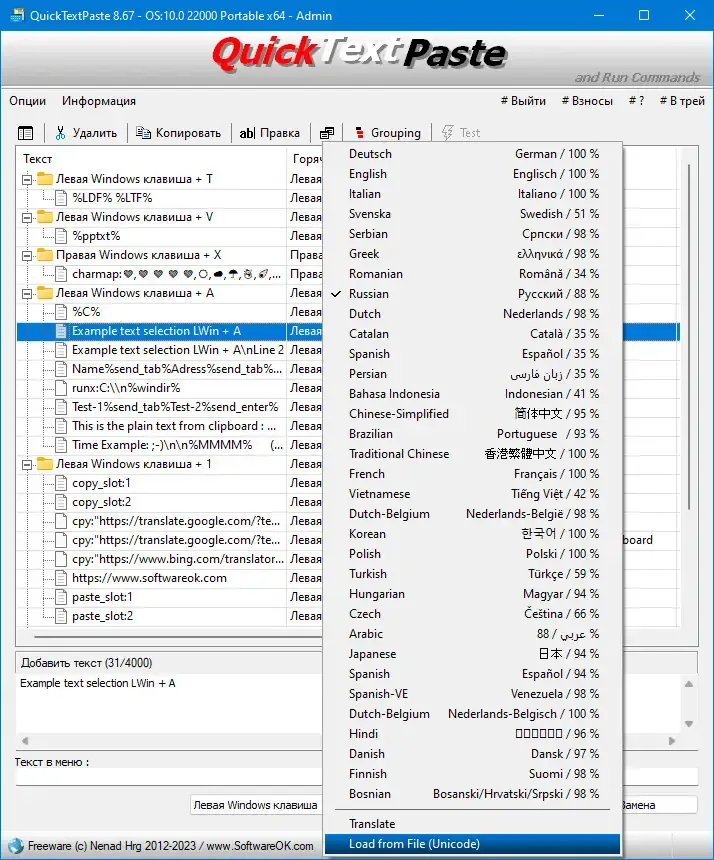Click the Копировать copy icon

click(143, 133)
